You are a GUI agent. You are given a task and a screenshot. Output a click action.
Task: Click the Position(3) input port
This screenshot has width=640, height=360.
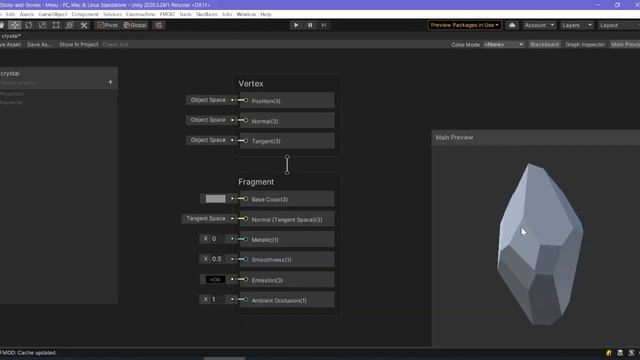(246, 100)
